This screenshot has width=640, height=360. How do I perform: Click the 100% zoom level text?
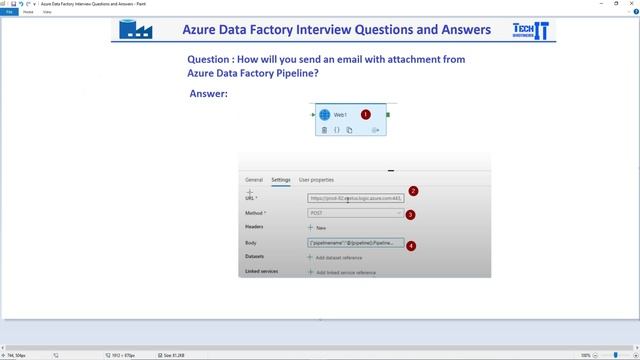(586, 356)
